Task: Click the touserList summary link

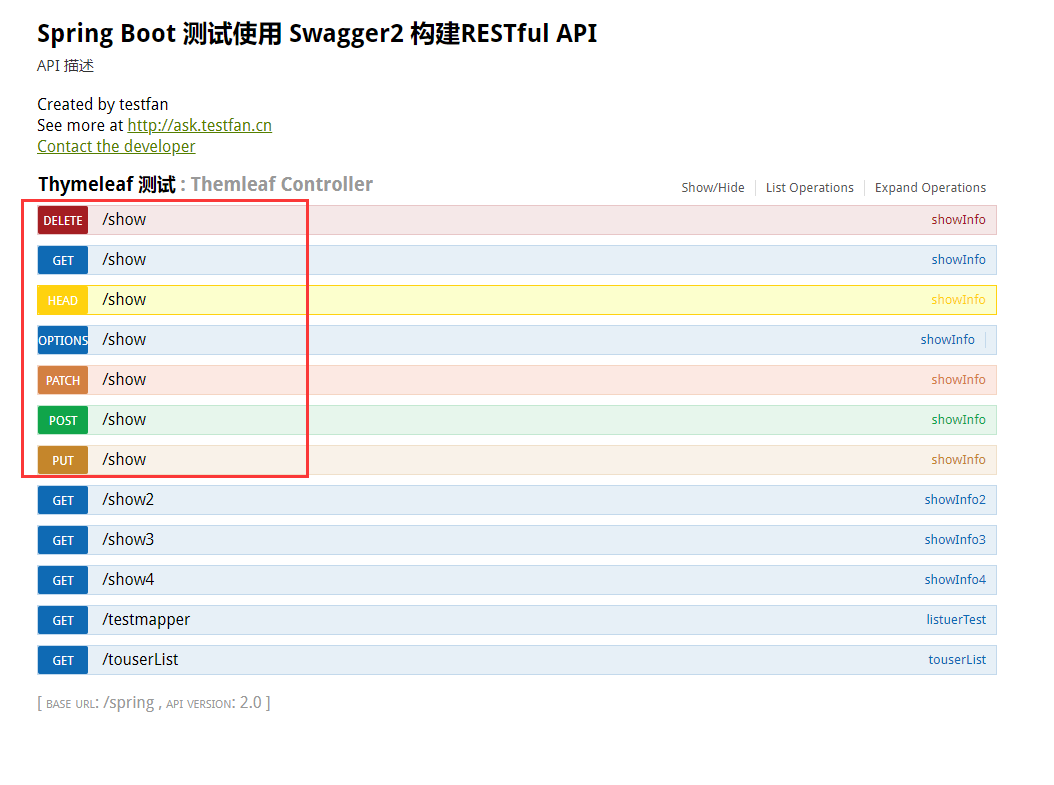Action: coord(957,659)
